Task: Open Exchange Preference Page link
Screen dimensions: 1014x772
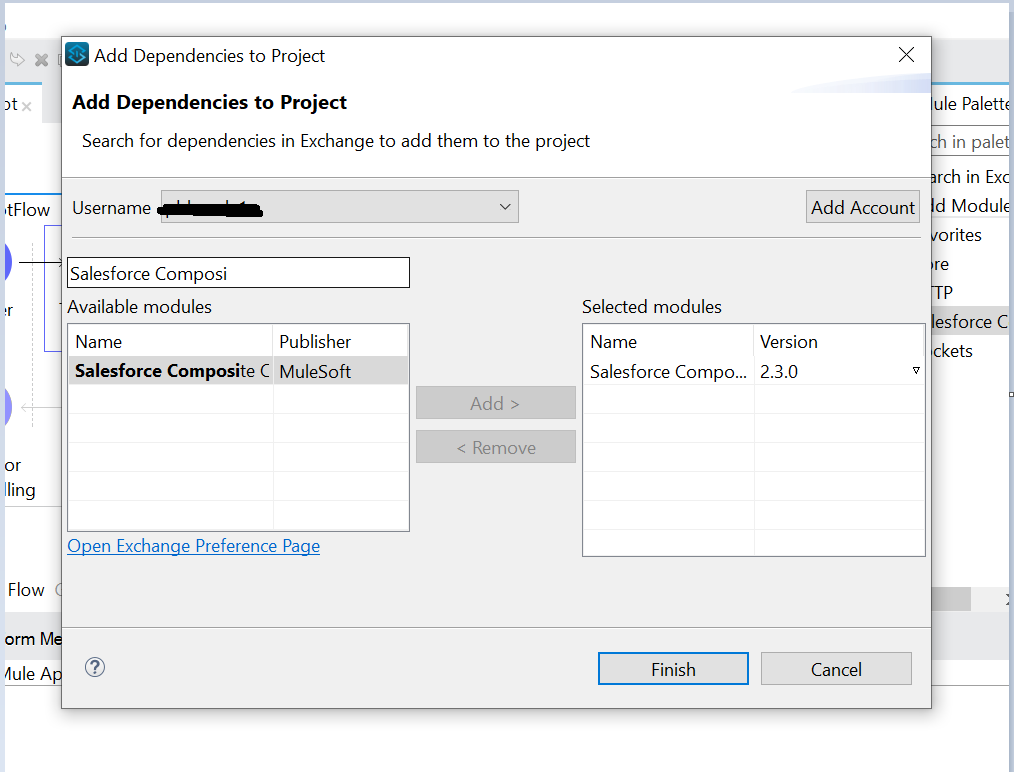Action: (x=194, y=546)
